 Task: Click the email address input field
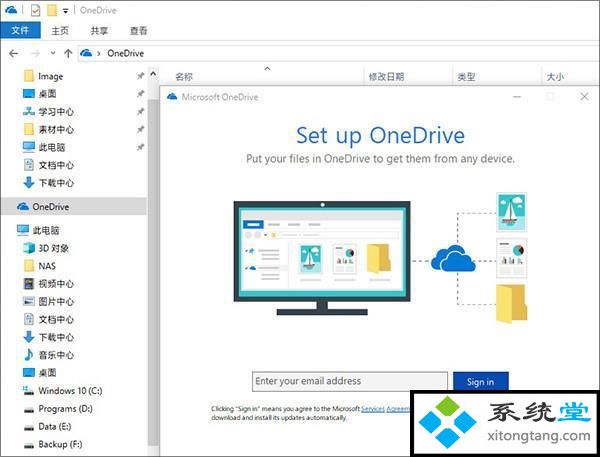tap(350, 381)
